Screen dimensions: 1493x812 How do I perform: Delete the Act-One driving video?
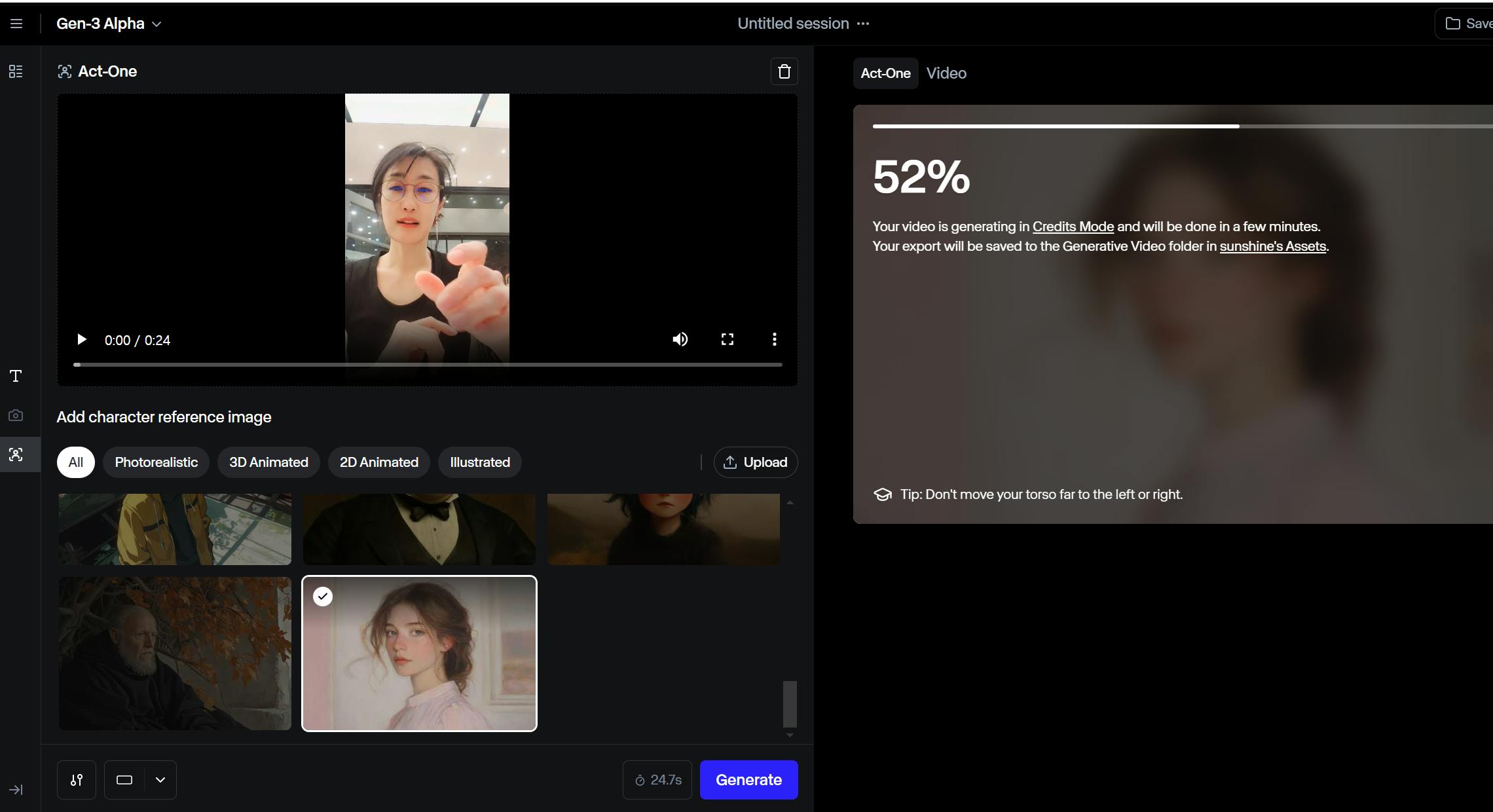784,71
